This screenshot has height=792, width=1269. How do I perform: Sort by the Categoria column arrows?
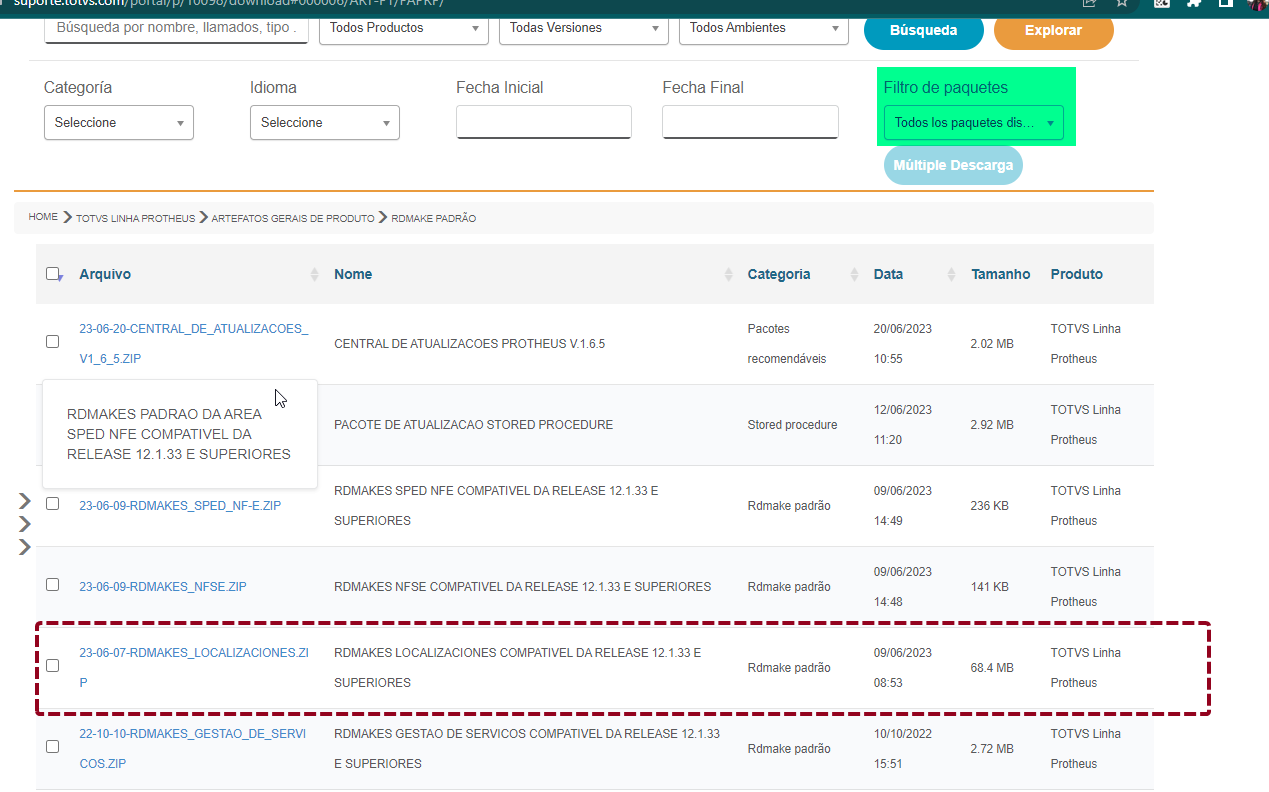(x=854, y=274)
